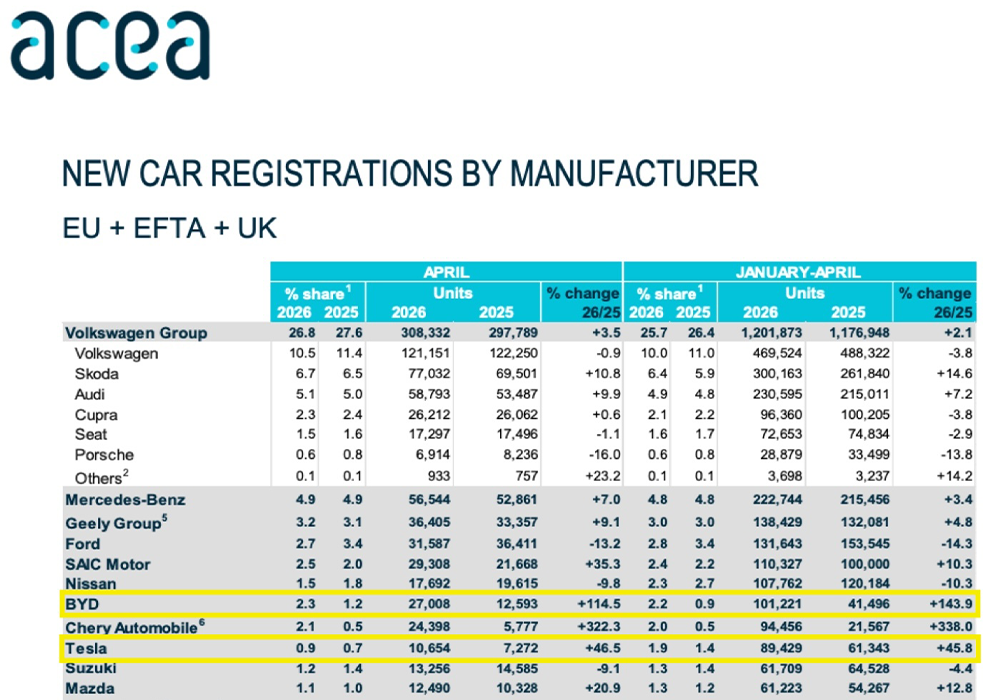Click Porsche January-April 2025 units 33,499
This screenshot has width=1000, height=700.
[x=869, y=455]
